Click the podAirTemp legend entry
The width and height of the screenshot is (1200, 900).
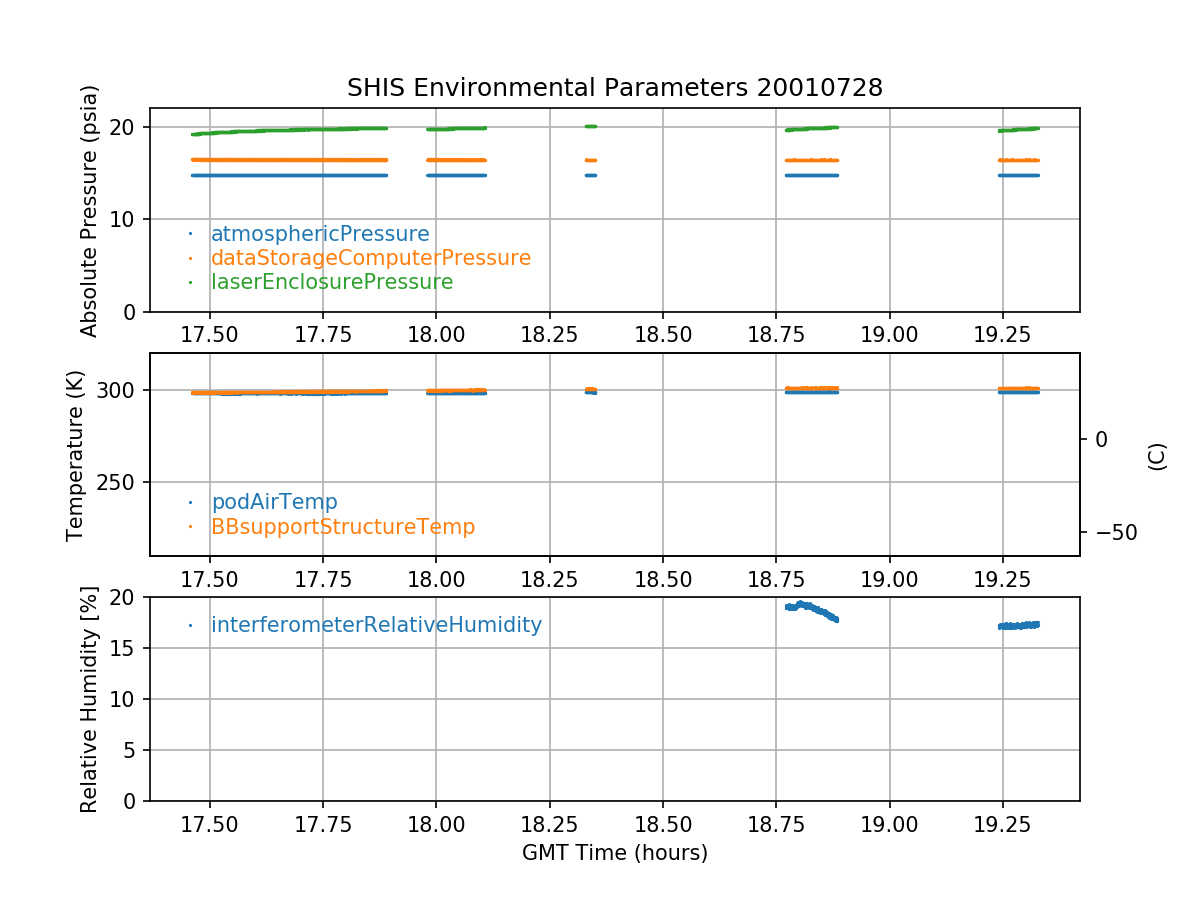[x=274, y=502]
